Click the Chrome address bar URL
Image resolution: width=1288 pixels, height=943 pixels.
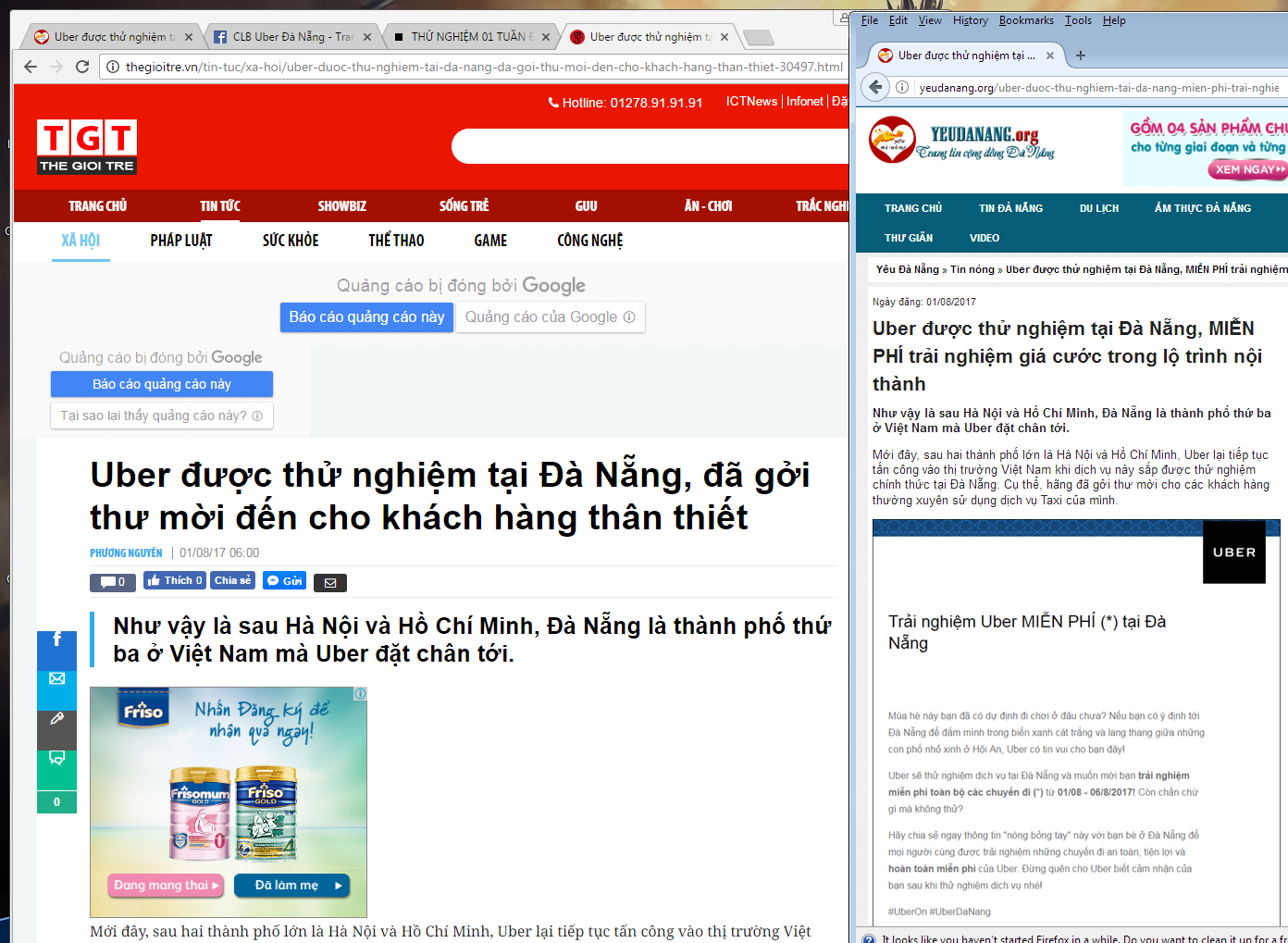point(484,67)
